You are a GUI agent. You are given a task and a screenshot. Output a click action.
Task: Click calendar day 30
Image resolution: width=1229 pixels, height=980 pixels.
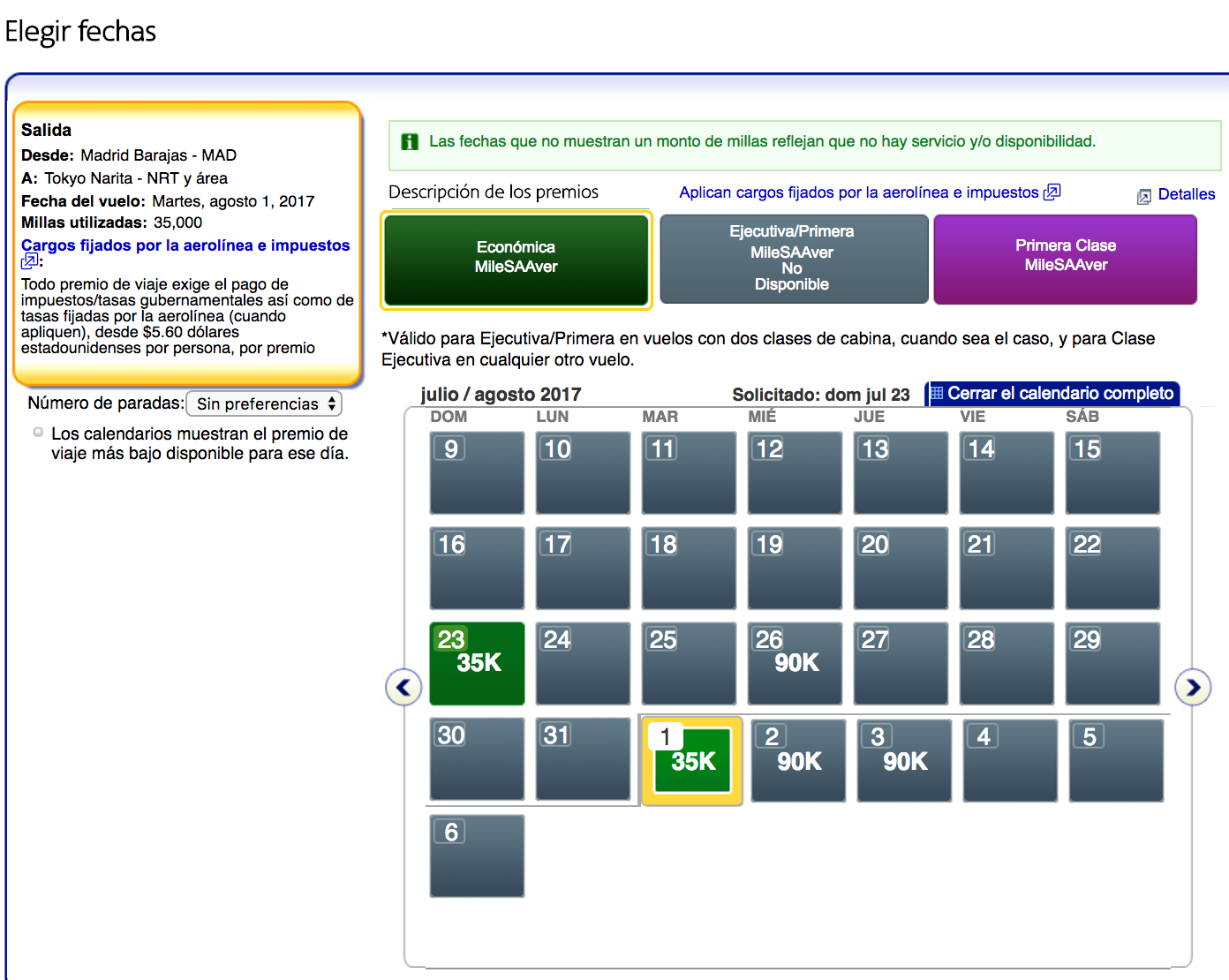point(477,758)
